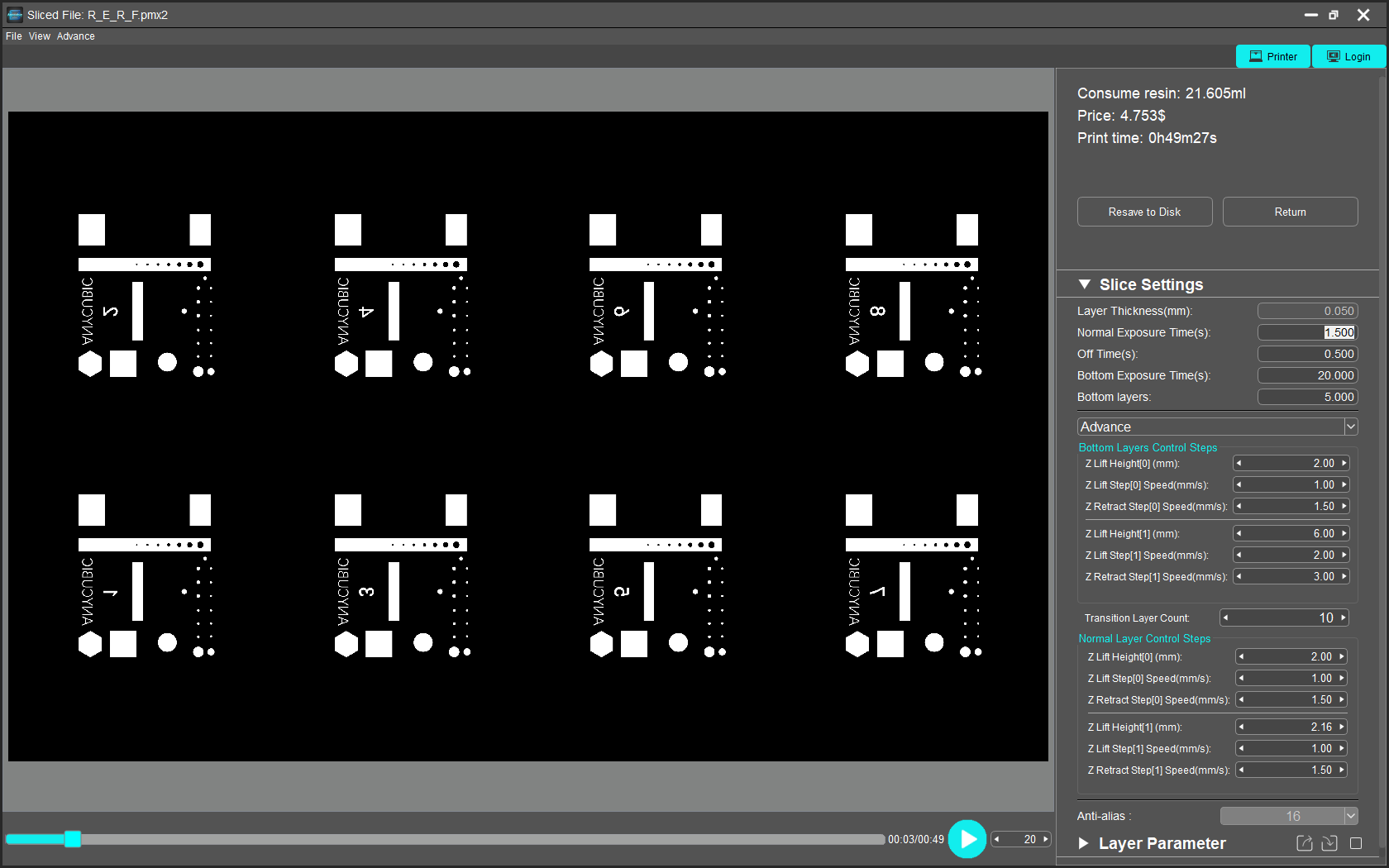Open the View menu
The image size is (1389, 868).
pyautogui.click(x=40, y=36)
